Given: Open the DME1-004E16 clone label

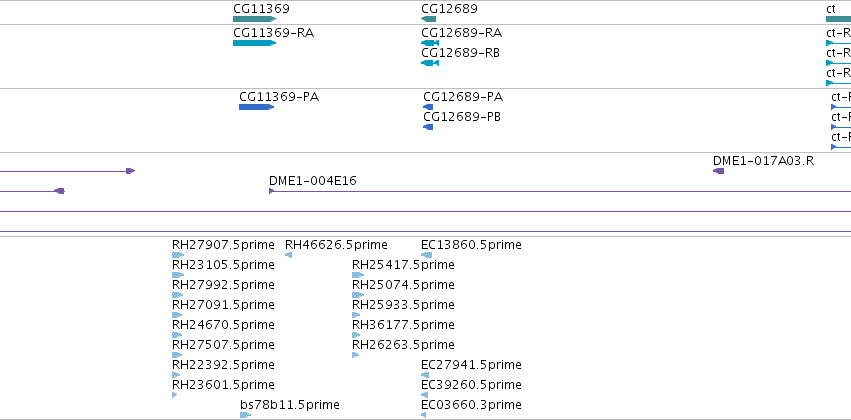Looking at the screenshot, I should click(x=313, y=181).
